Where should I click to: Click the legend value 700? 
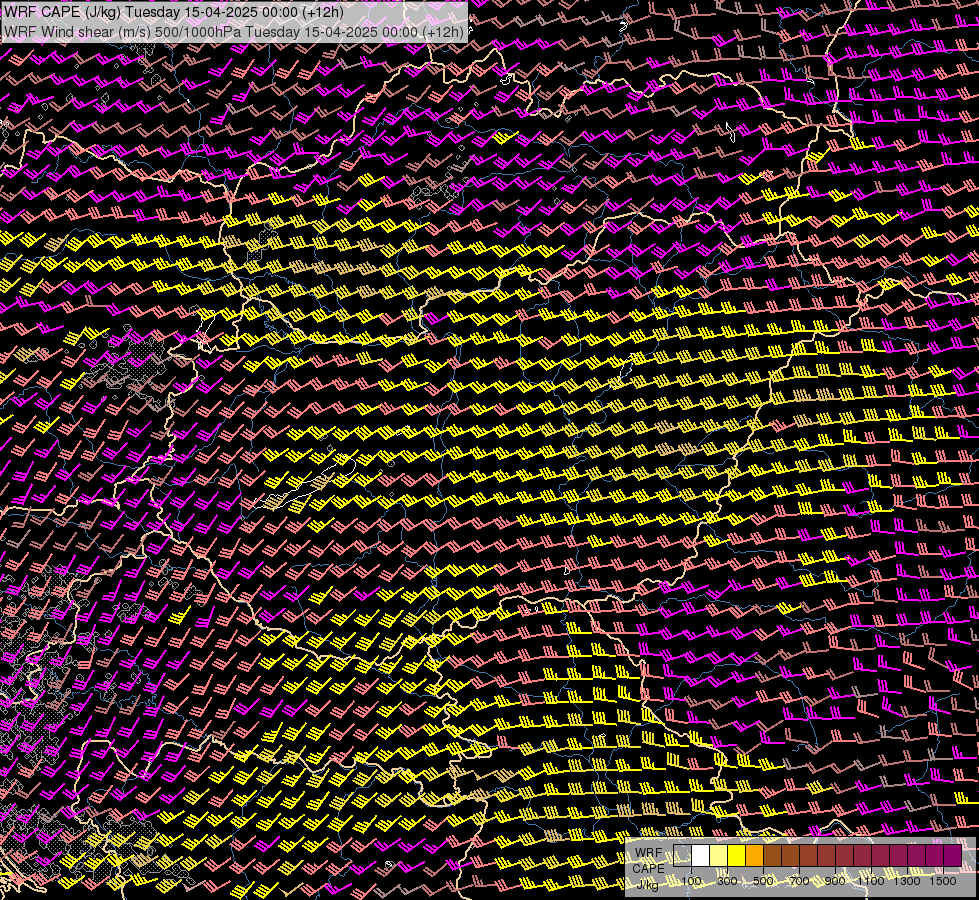(x=799, y=881)
